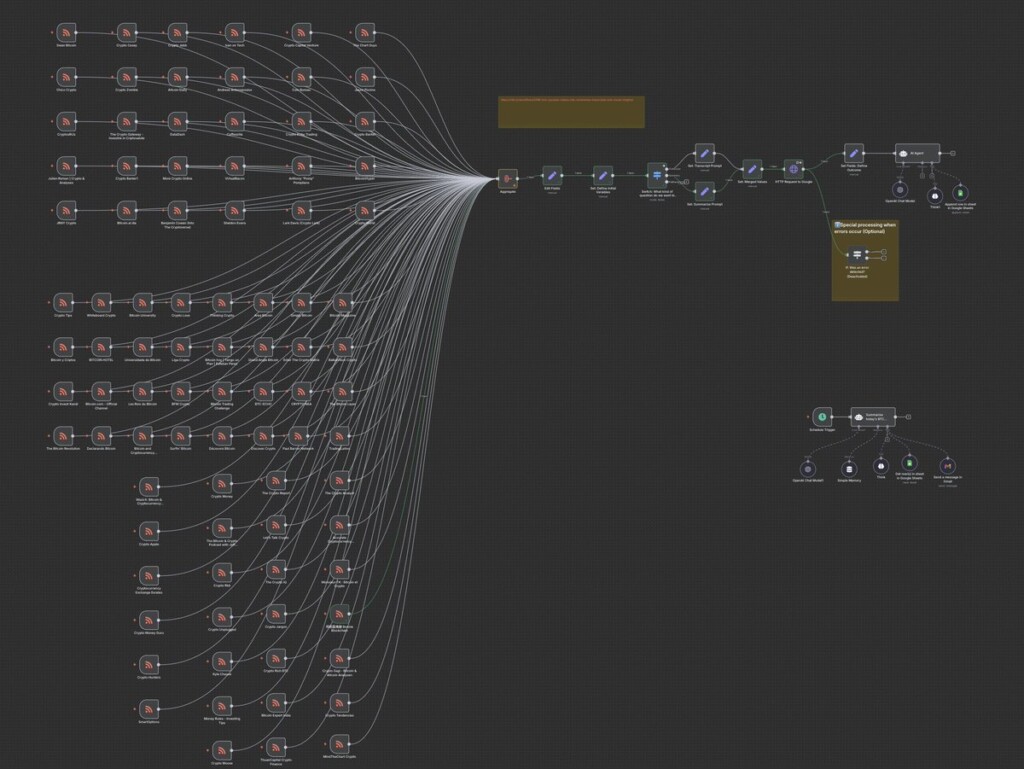Image resolution: width=1024 pixels, height=769 pixels.
Task: Select the Set: Merged Values node
Action: (752, 169)
